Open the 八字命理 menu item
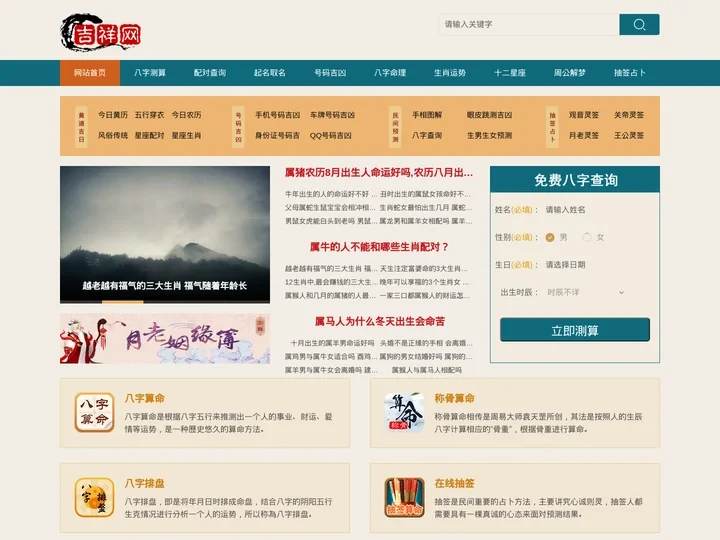720x540 pixels. (390, 73)
